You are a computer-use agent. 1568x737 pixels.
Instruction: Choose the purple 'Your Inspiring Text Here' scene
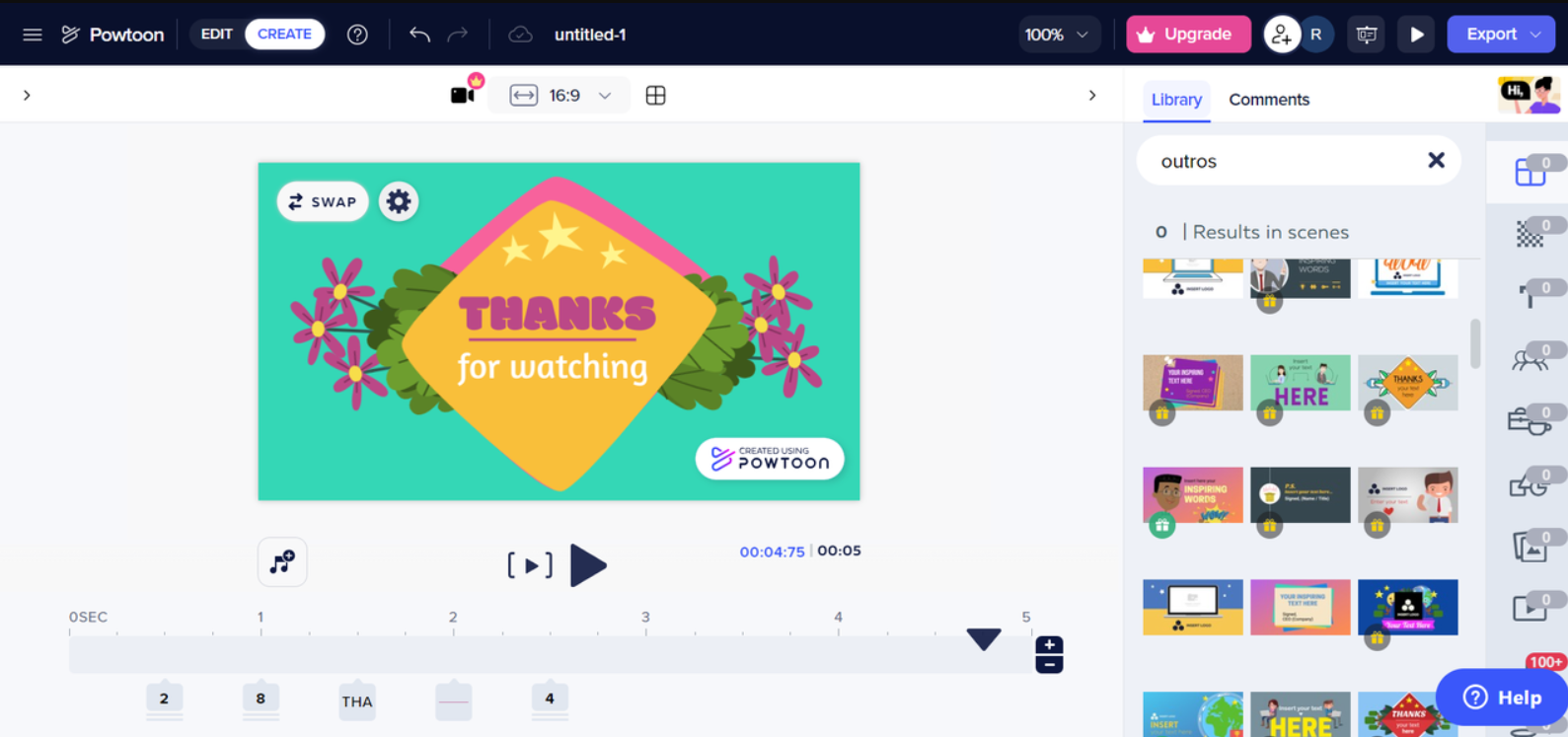(1193, 383)
